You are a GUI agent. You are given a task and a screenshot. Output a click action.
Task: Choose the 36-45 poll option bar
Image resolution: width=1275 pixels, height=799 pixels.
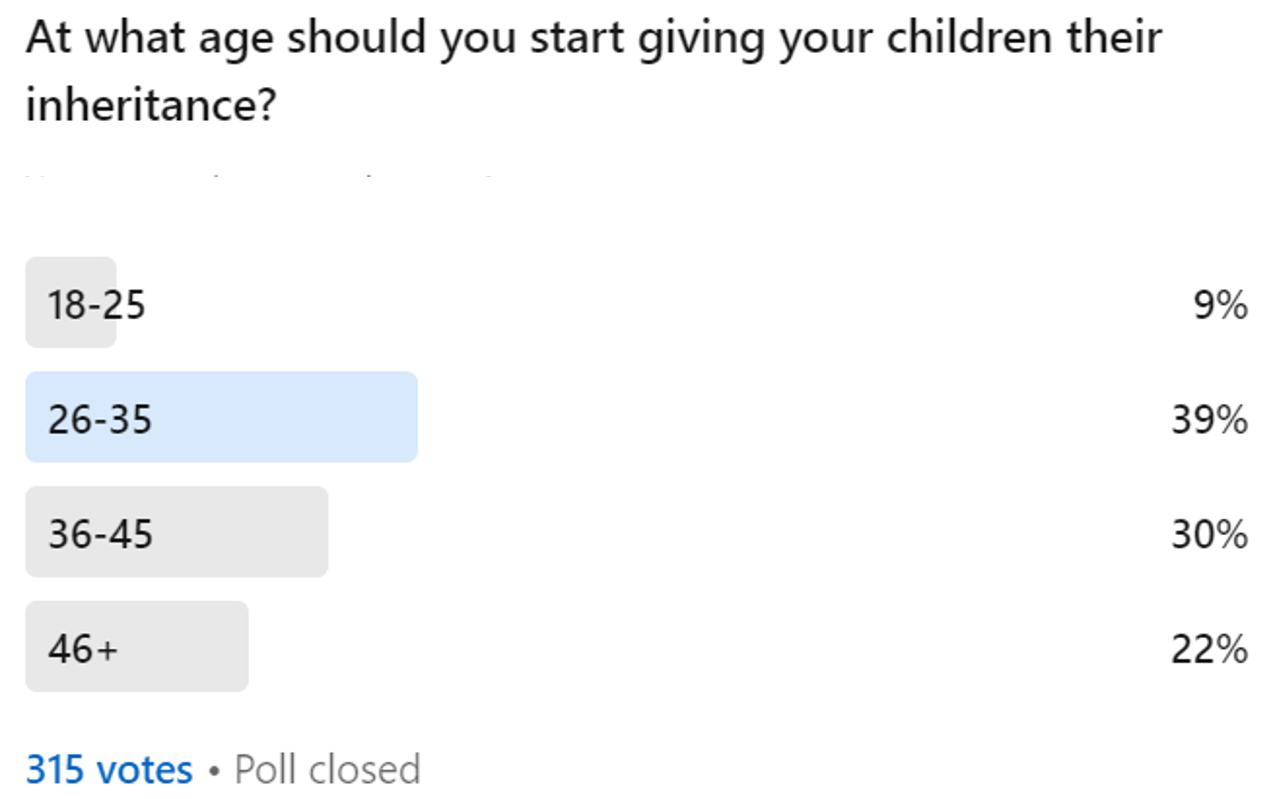click(x=176, y=533)
